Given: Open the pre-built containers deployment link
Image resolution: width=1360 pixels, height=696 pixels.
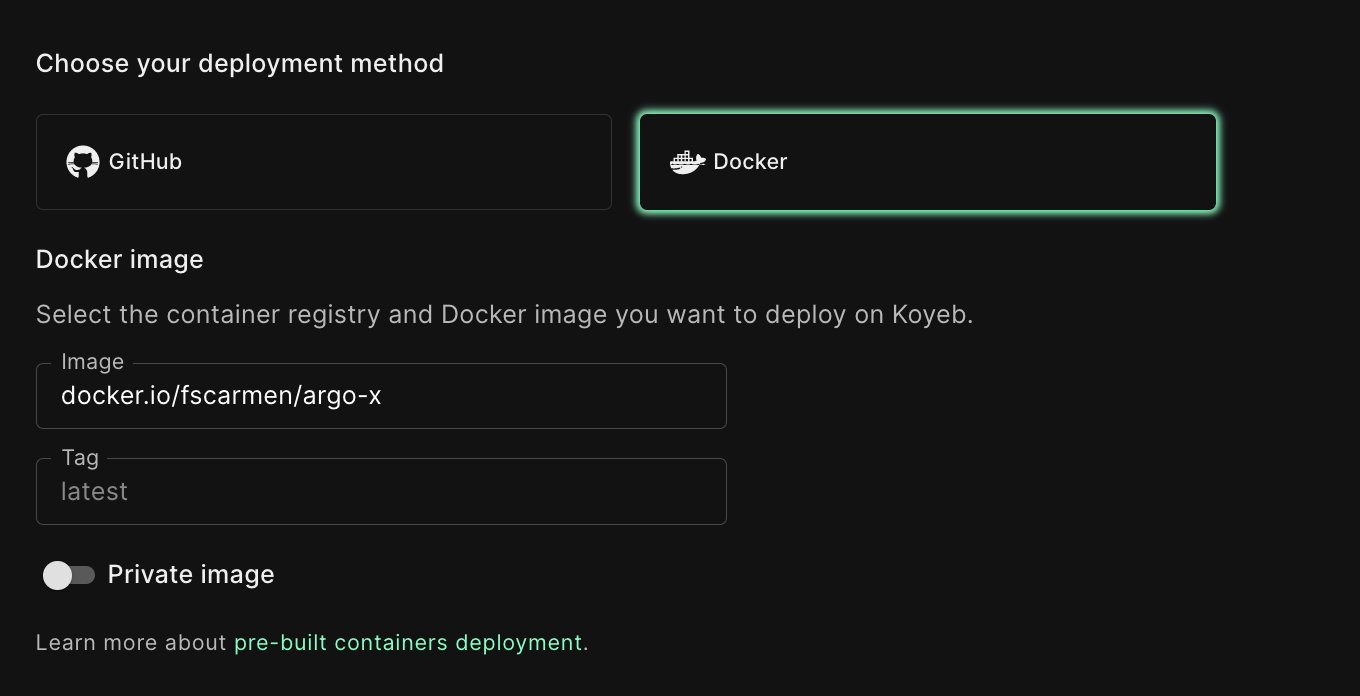Looking at the screenshot, I should (x=408, y=643).
